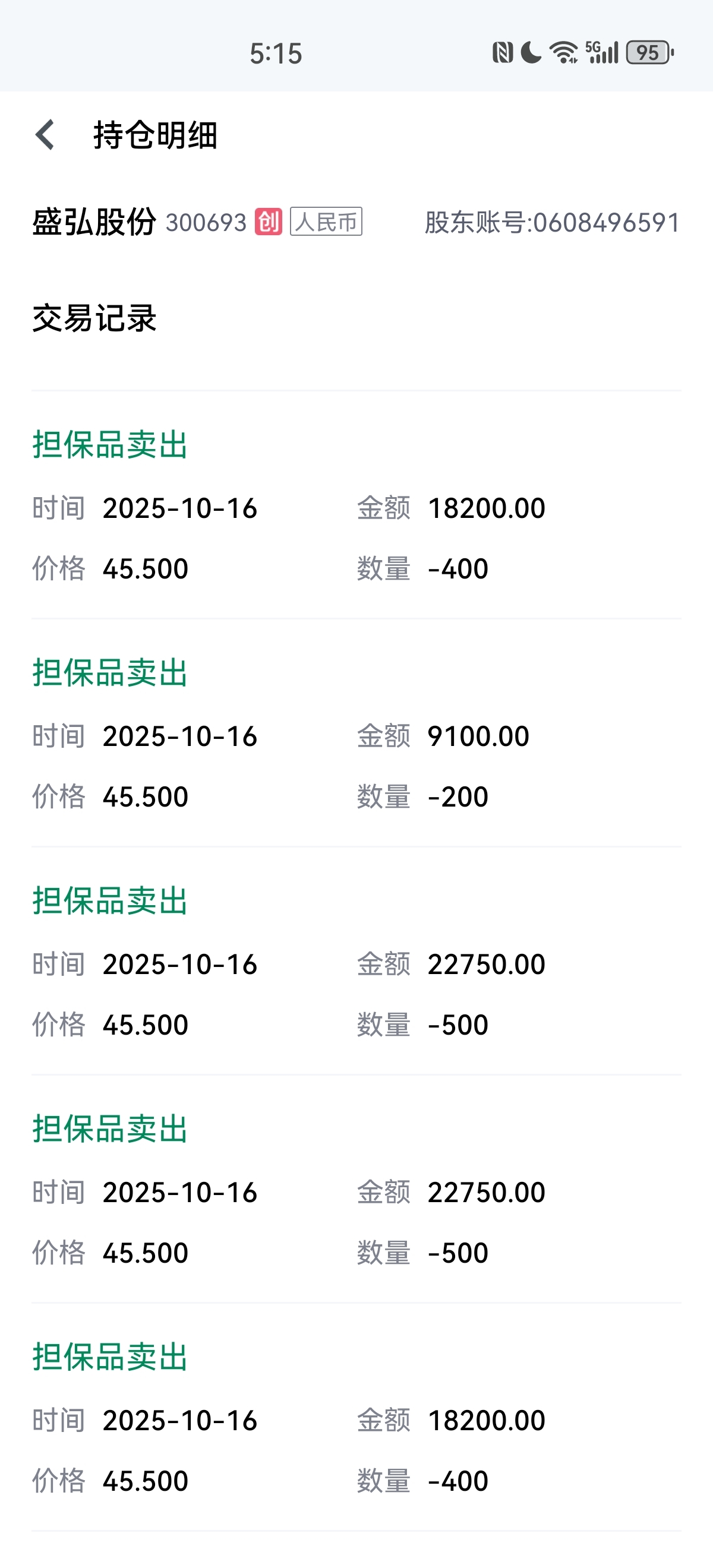713x1568 pixels.
Task: Tap the 股东账号 account number
Action: click(551, 223)
